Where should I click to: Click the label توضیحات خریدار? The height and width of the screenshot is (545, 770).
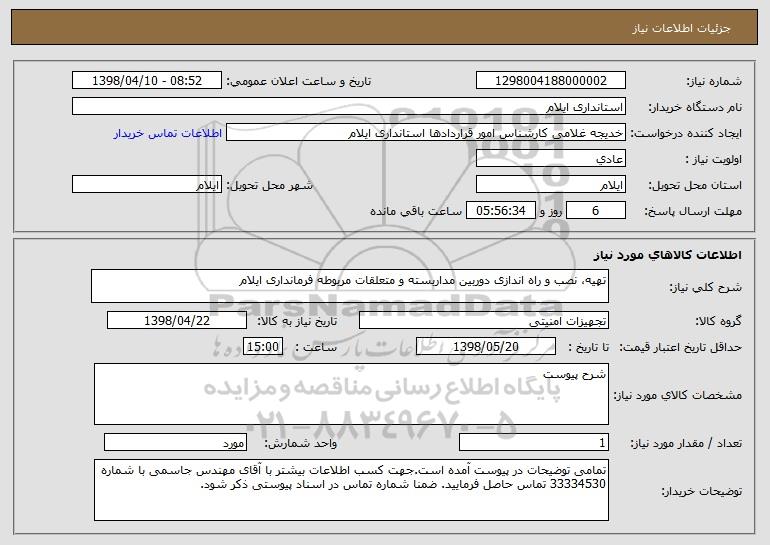(x=701, y=491)
